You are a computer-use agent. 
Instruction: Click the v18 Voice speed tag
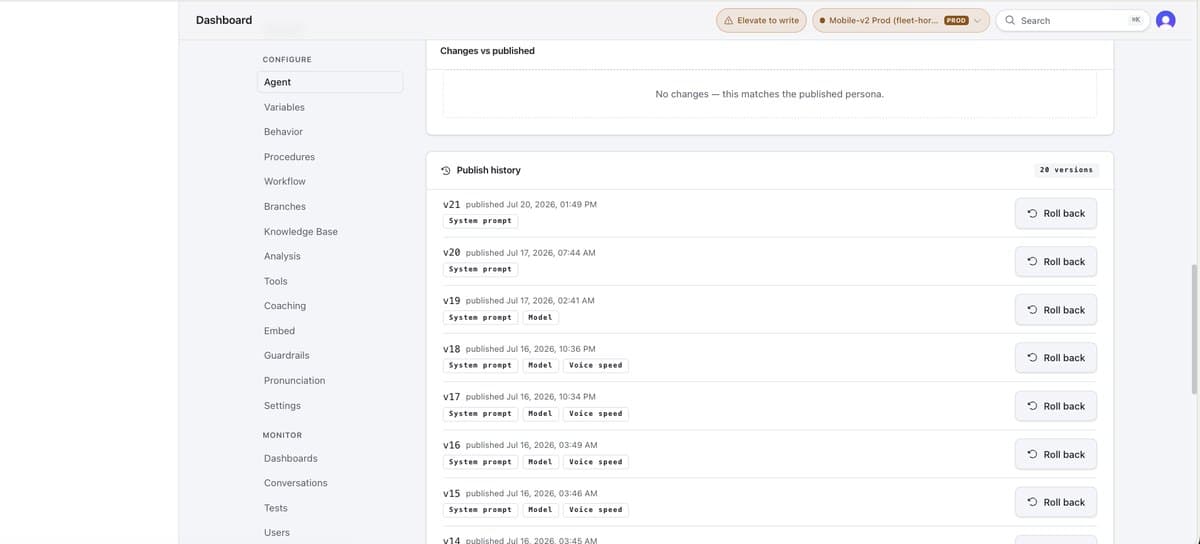point(596,365)
